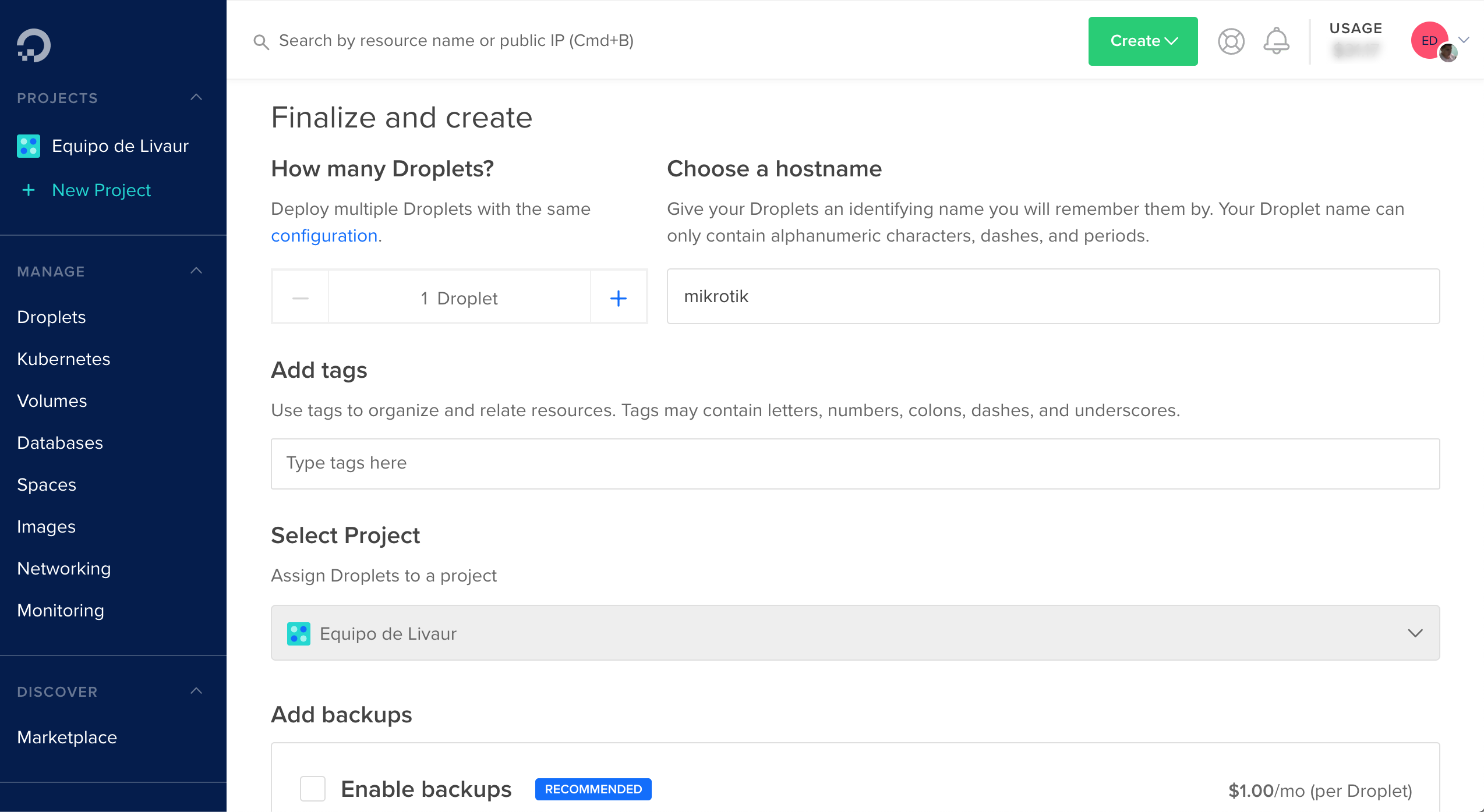1484x812 pixels.
Task: Click the search magnifier icon
Action: pos(261,42)
